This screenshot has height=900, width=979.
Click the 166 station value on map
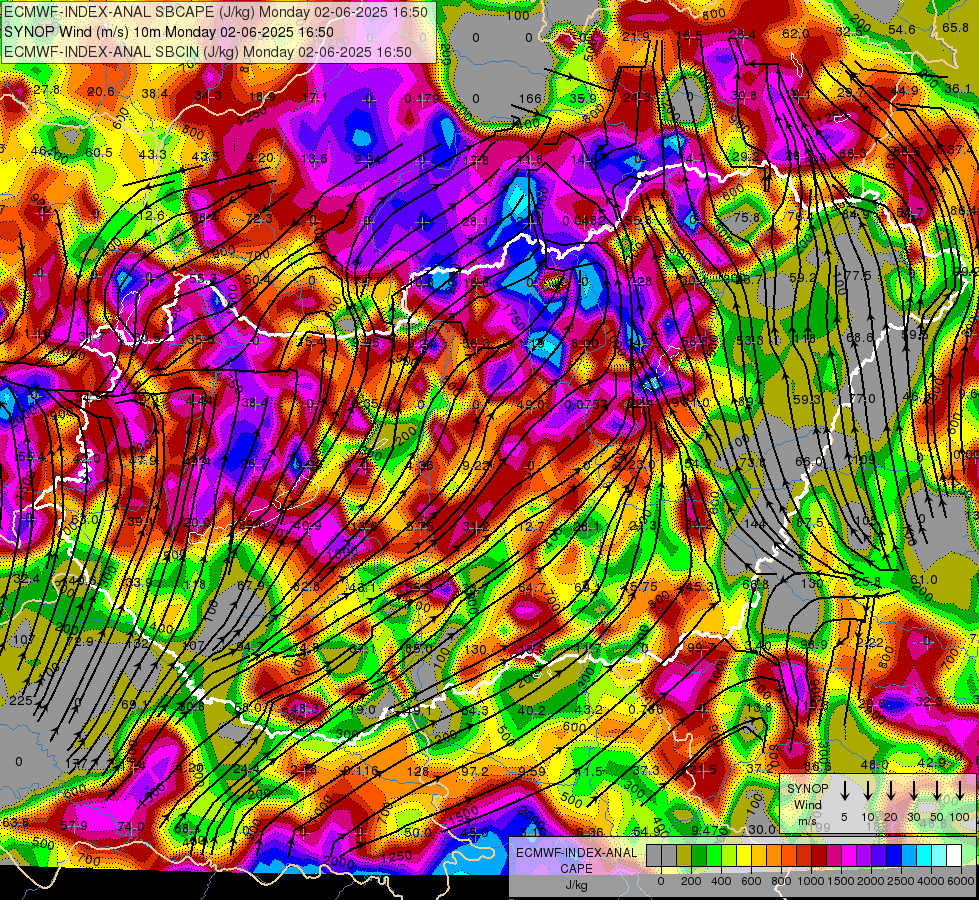530,98
